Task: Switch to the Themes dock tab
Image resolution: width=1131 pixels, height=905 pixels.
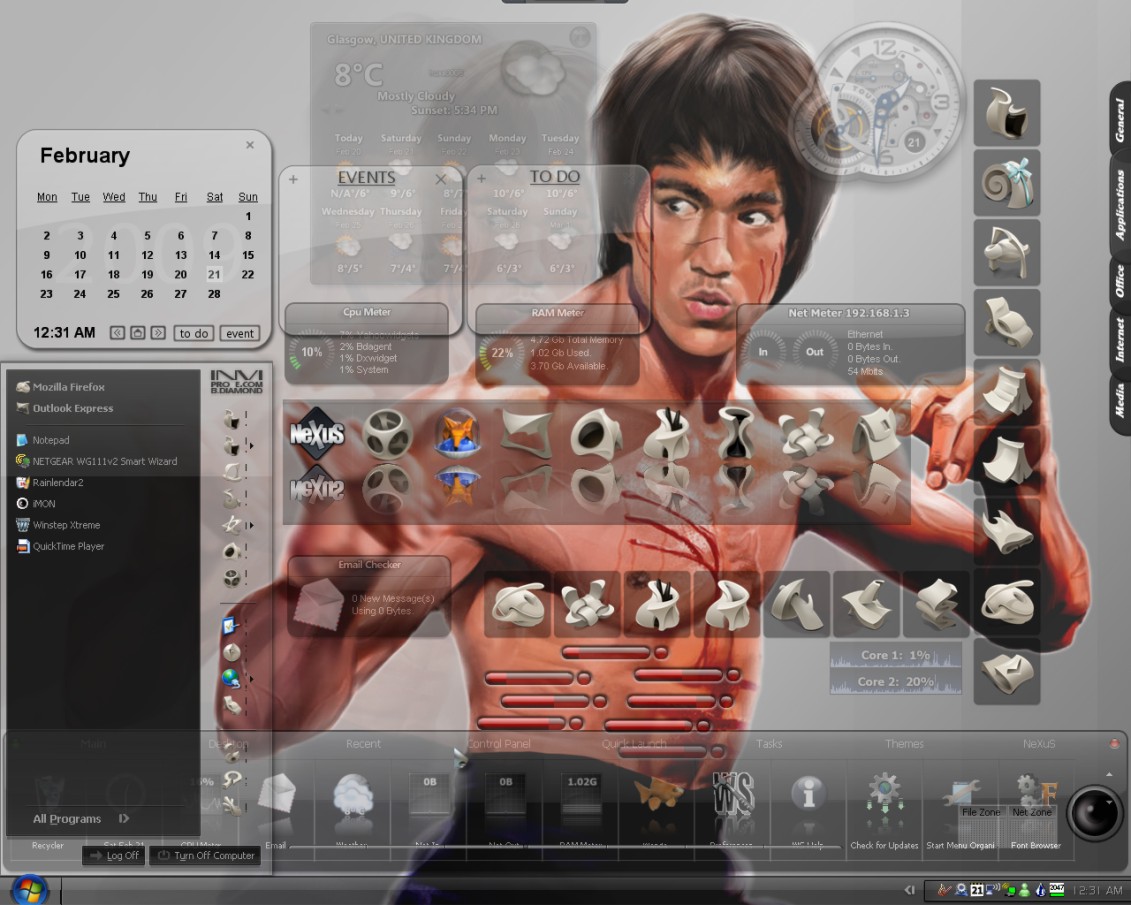Action: tap(904, 743)
